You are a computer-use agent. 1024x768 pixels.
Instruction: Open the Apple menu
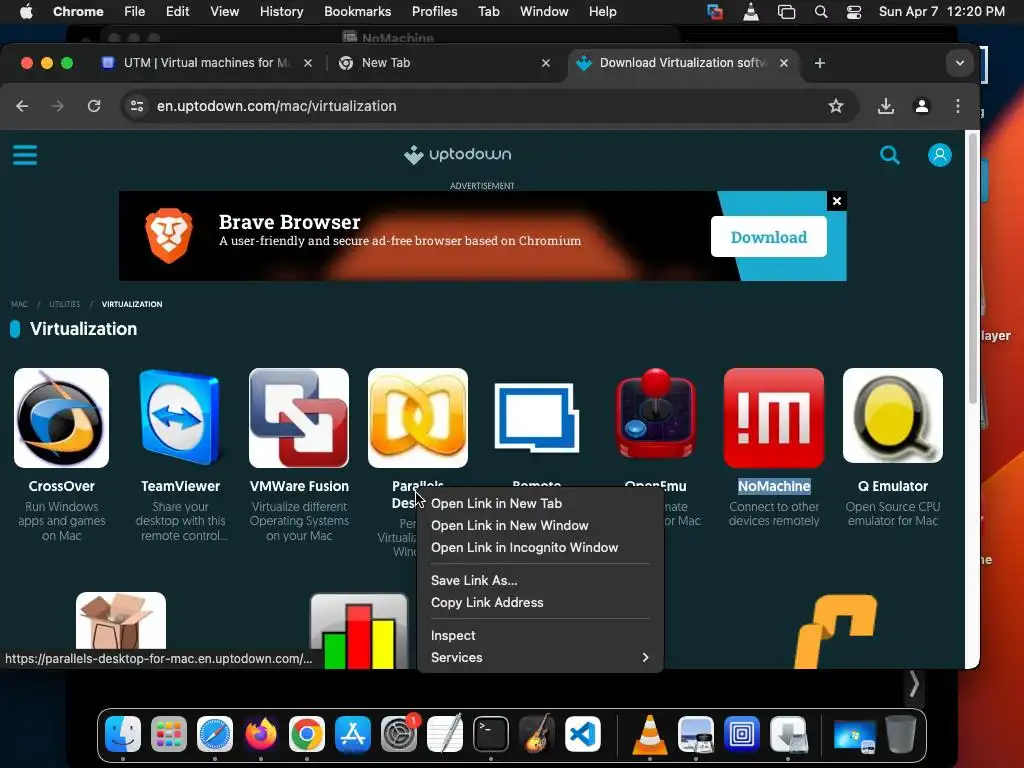click(x=26, y=11)
